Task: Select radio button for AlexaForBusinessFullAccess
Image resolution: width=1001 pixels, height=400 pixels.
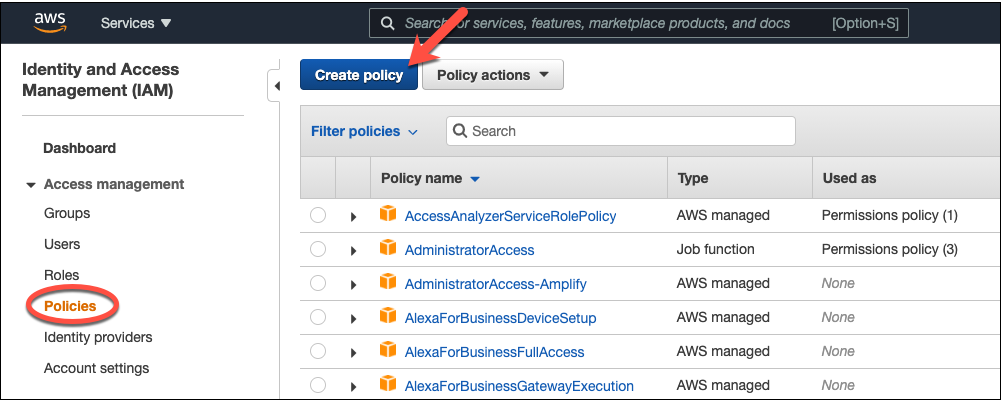Action: (318, 351)
